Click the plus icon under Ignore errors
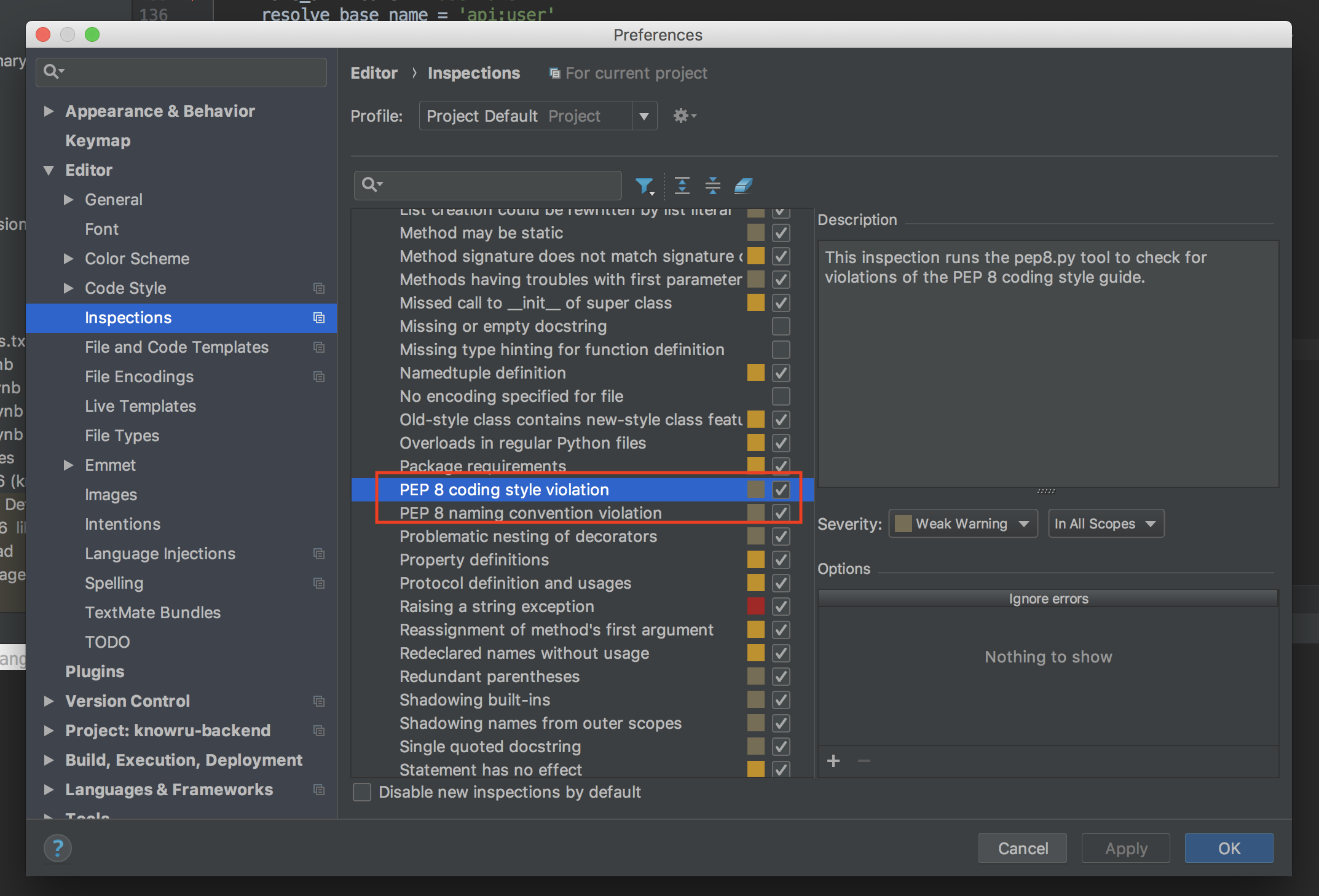The height and width of the screenshot is (896, 1319). (x=833, y=761)
